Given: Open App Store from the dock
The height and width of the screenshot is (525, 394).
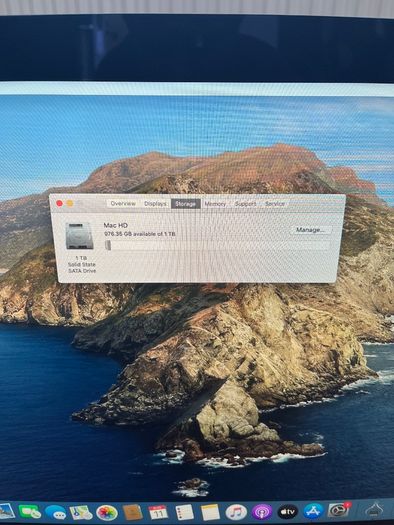Looking at the screenshot, I should (313, 511).
